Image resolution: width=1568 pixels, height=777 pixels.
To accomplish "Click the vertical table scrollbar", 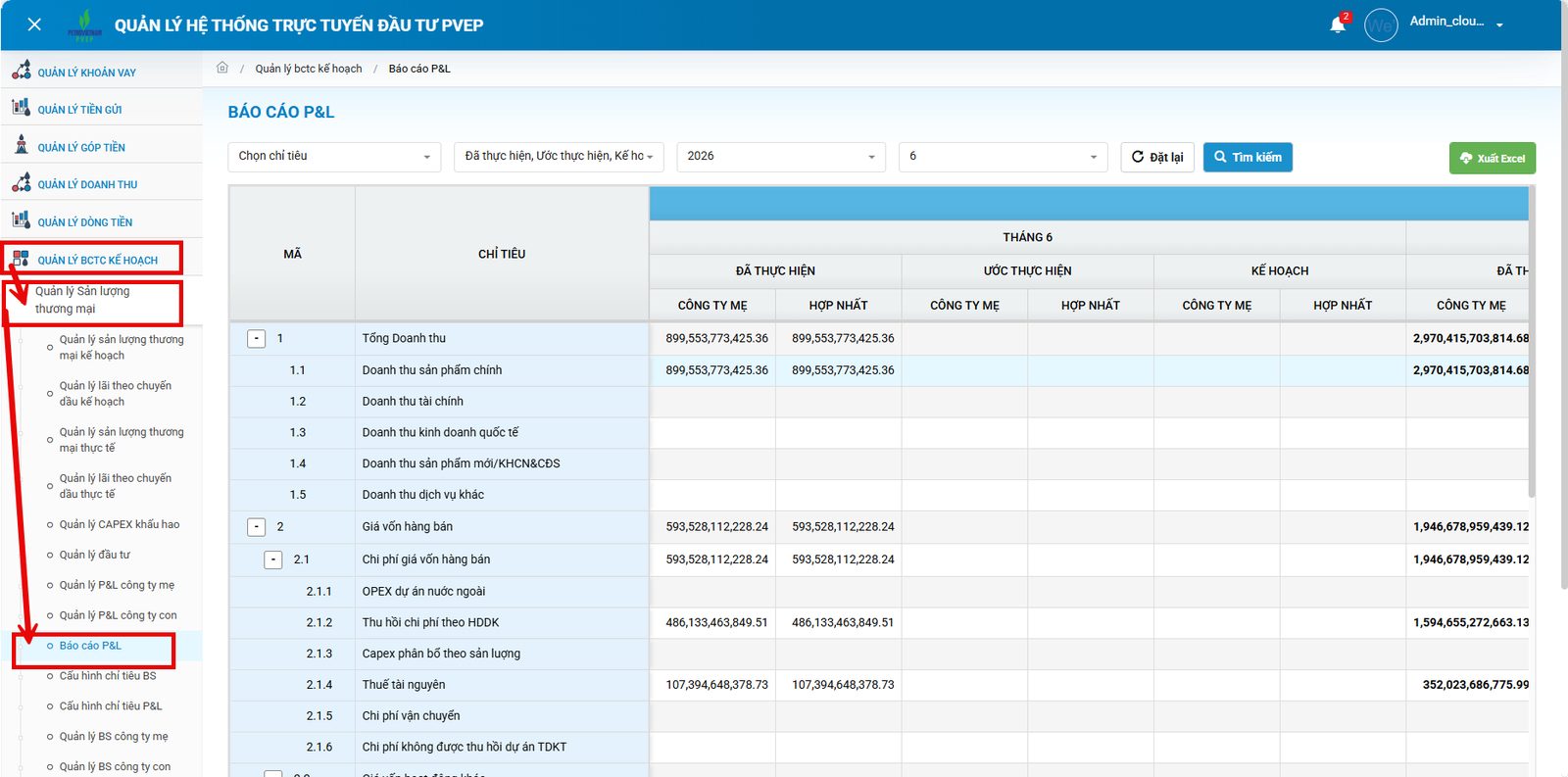I will [1532, 343].
